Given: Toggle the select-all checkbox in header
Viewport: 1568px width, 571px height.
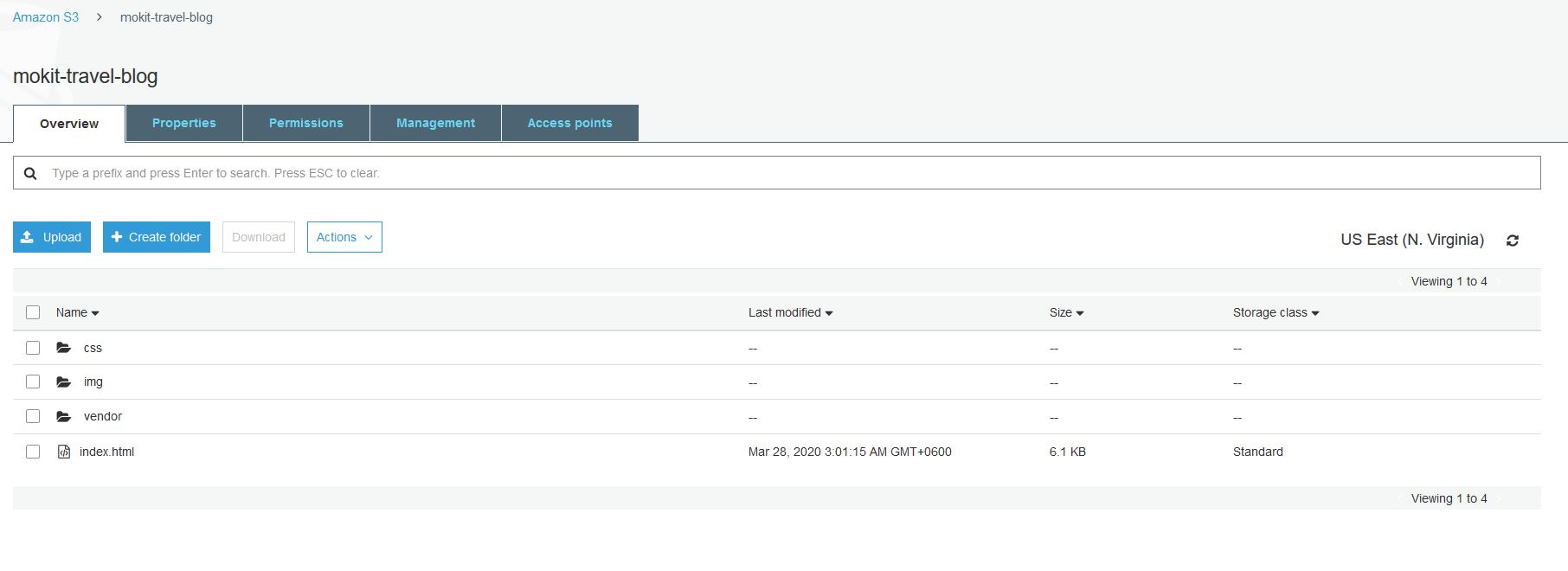Looking at the screenshot, I should pos(33,312).
